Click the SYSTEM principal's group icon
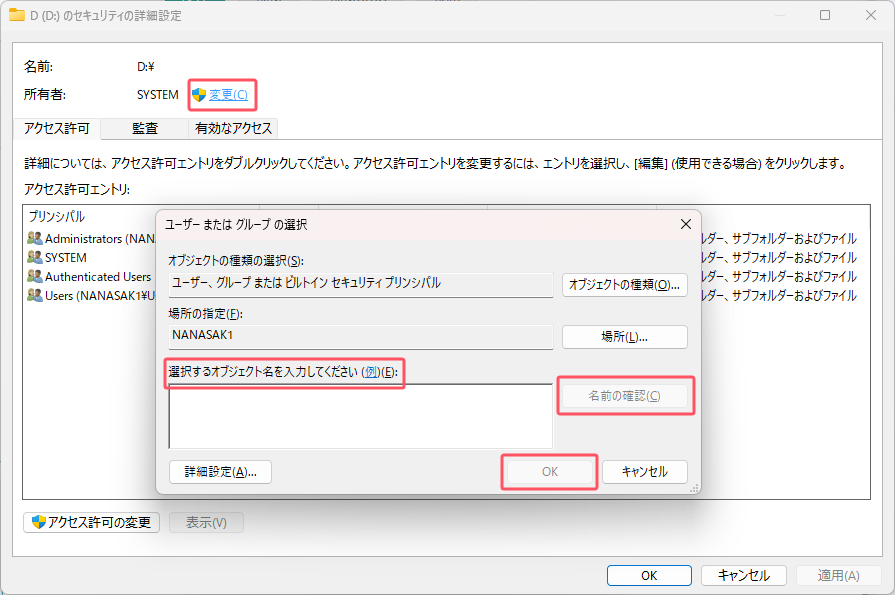895x595 pixels. [x=35, y=257]
